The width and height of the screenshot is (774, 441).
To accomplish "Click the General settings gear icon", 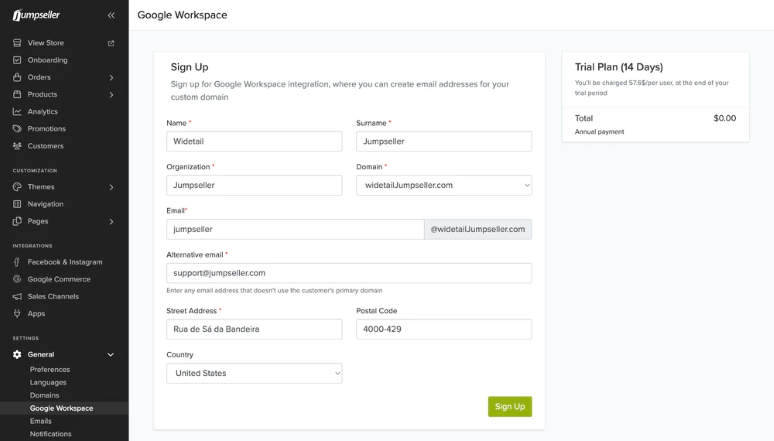I will [x=17, y=354].
